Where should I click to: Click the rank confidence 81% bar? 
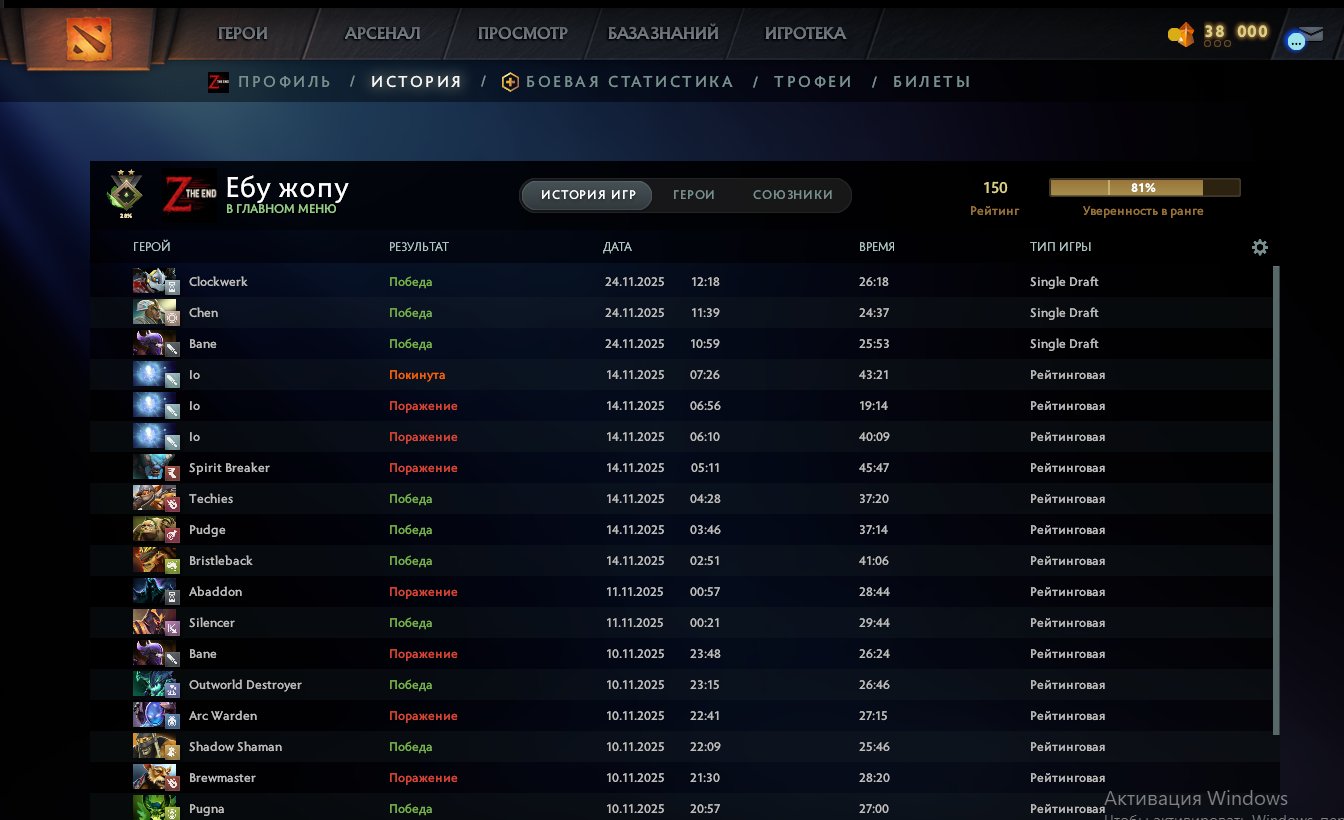(1144, 188)
